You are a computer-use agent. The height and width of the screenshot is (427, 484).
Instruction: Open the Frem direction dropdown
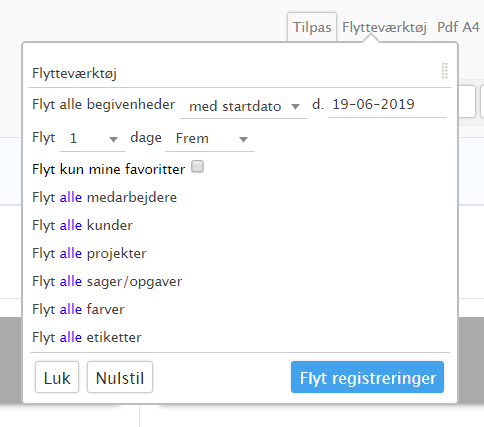point(210,139)
